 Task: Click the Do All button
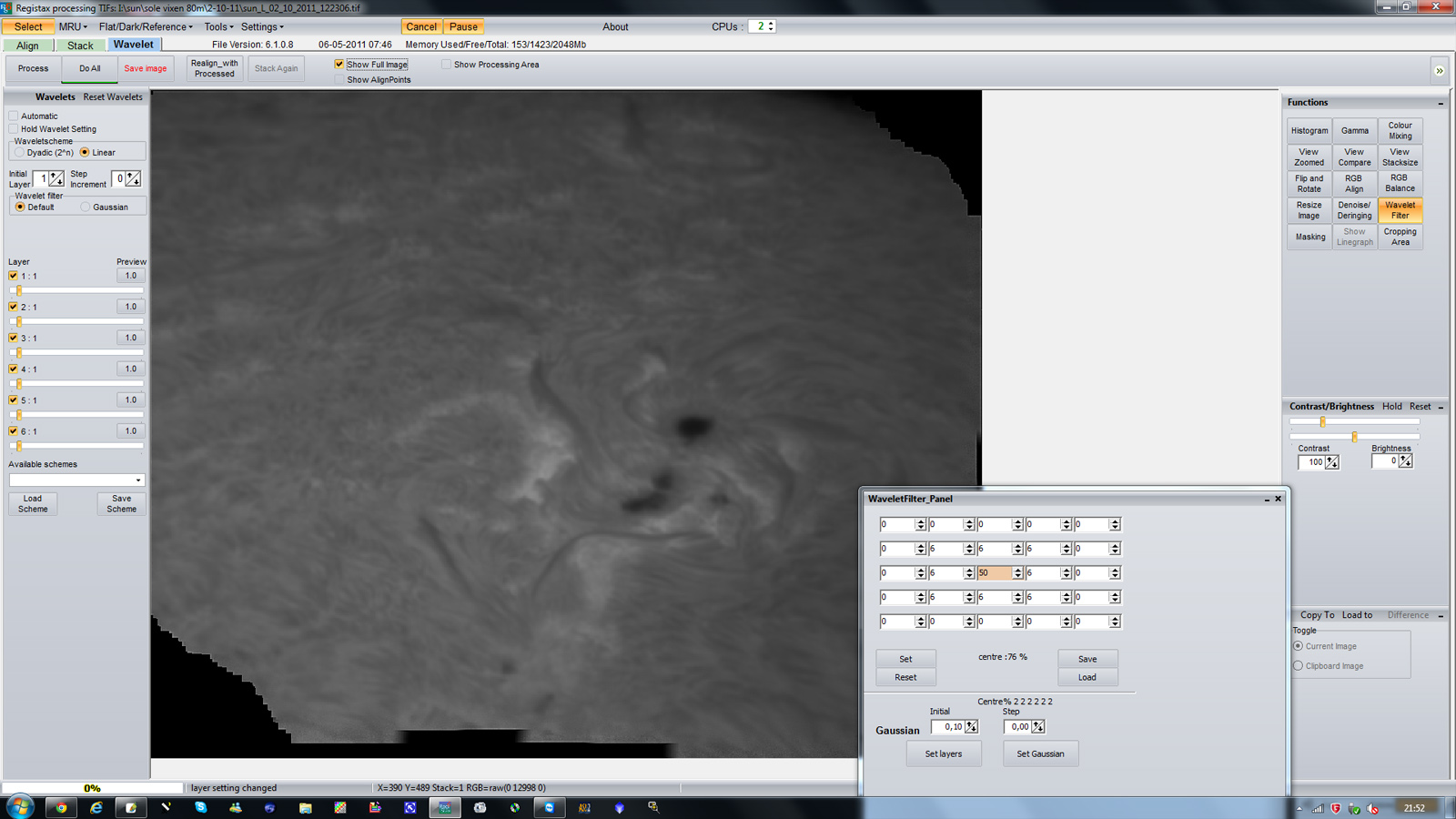point(89,68)
